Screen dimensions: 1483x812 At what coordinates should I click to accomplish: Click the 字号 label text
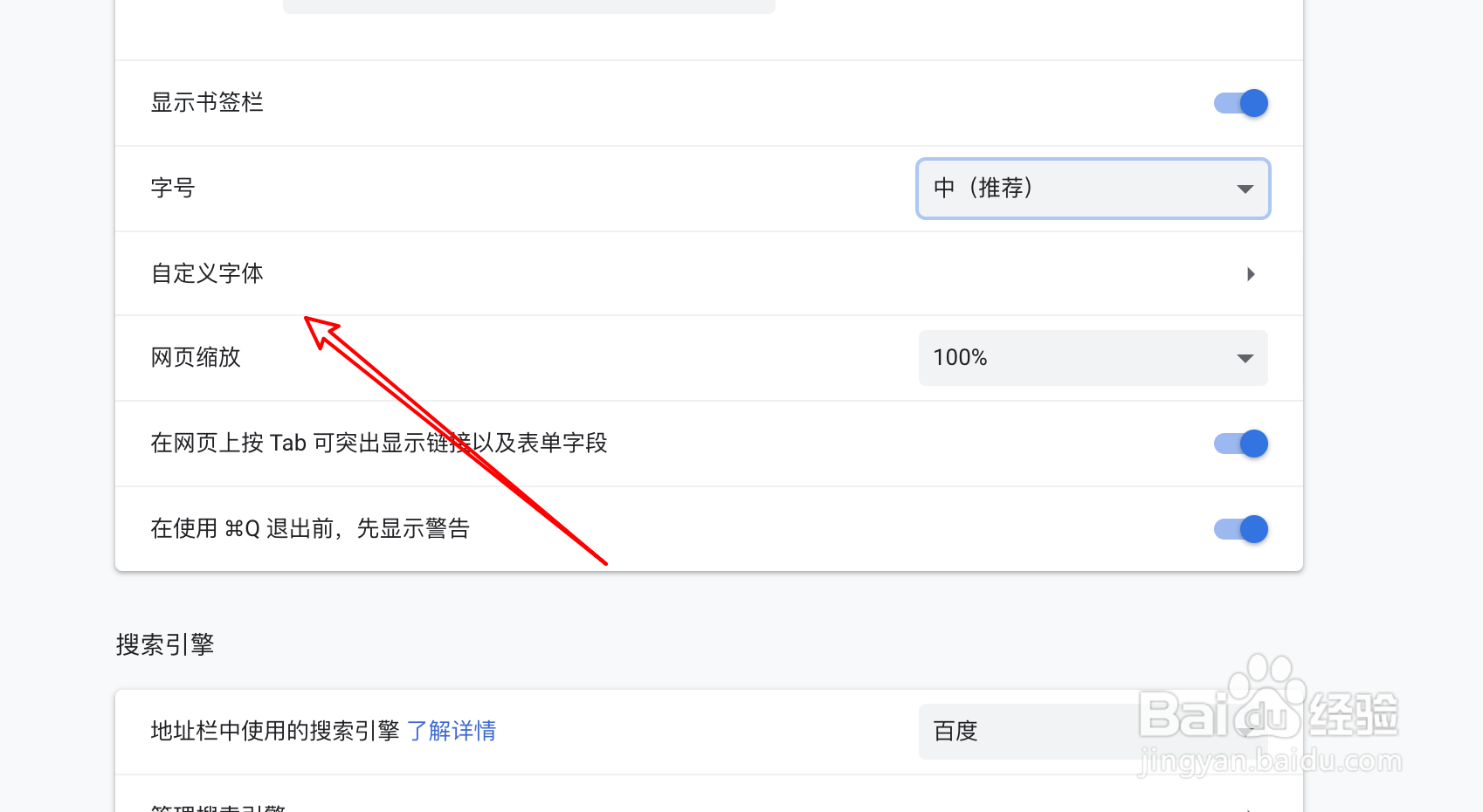(x=173, y=189)
